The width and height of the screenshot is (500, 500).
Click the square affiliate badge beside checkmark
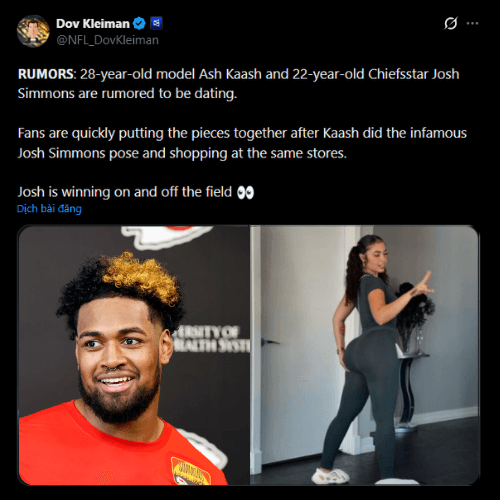[x=156, y=23]
